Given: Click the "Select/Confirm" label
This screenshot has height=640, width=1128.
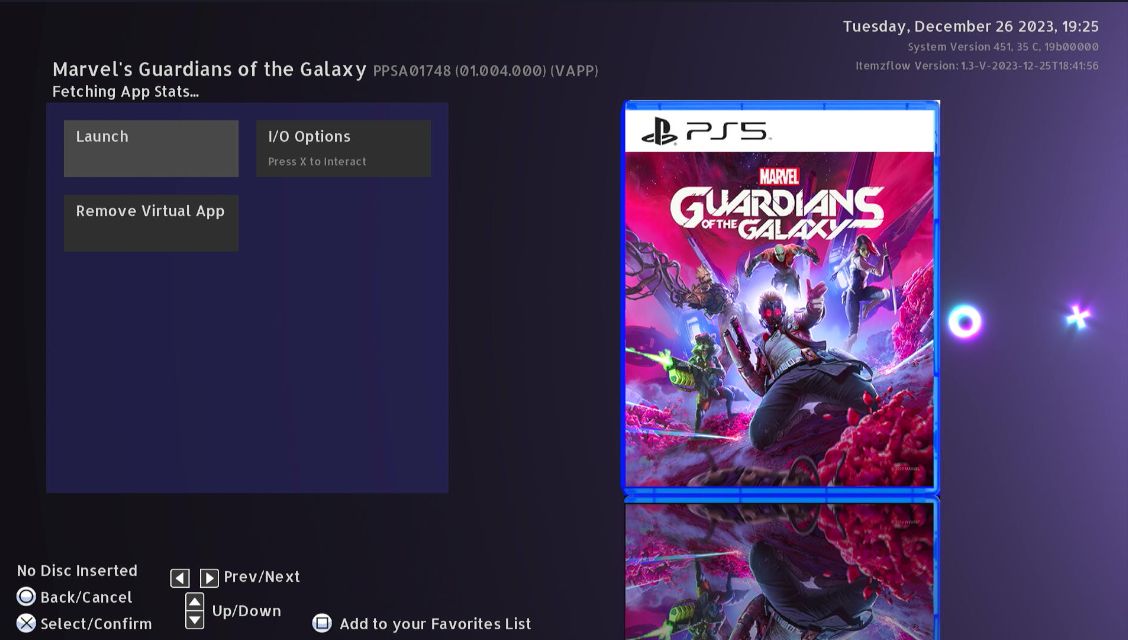Looking at the screenshot, I should (96, 624).
